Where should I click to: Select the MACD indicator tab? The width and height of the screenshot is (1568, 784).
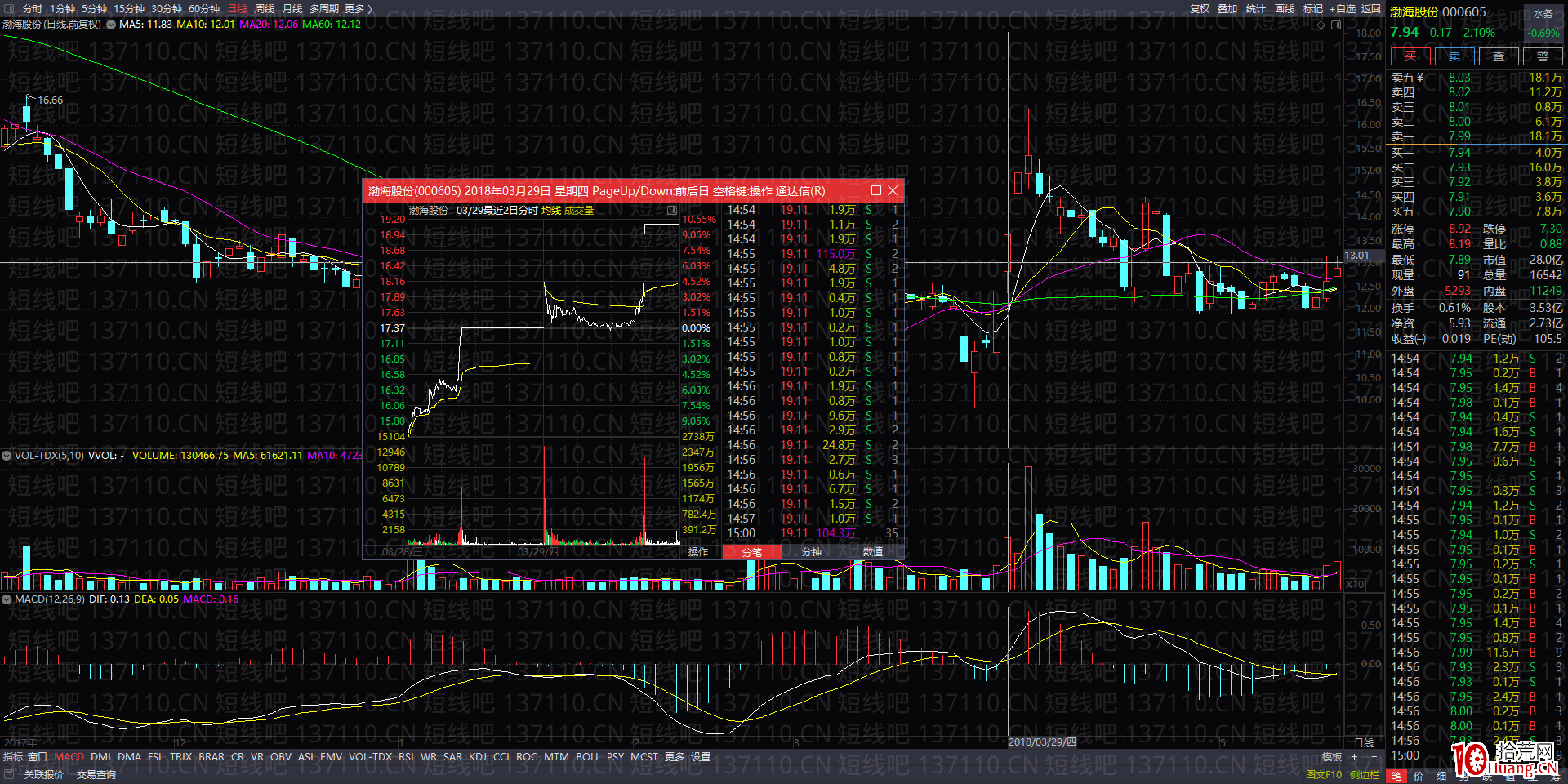pyautogui.click(x=69, y=757)
